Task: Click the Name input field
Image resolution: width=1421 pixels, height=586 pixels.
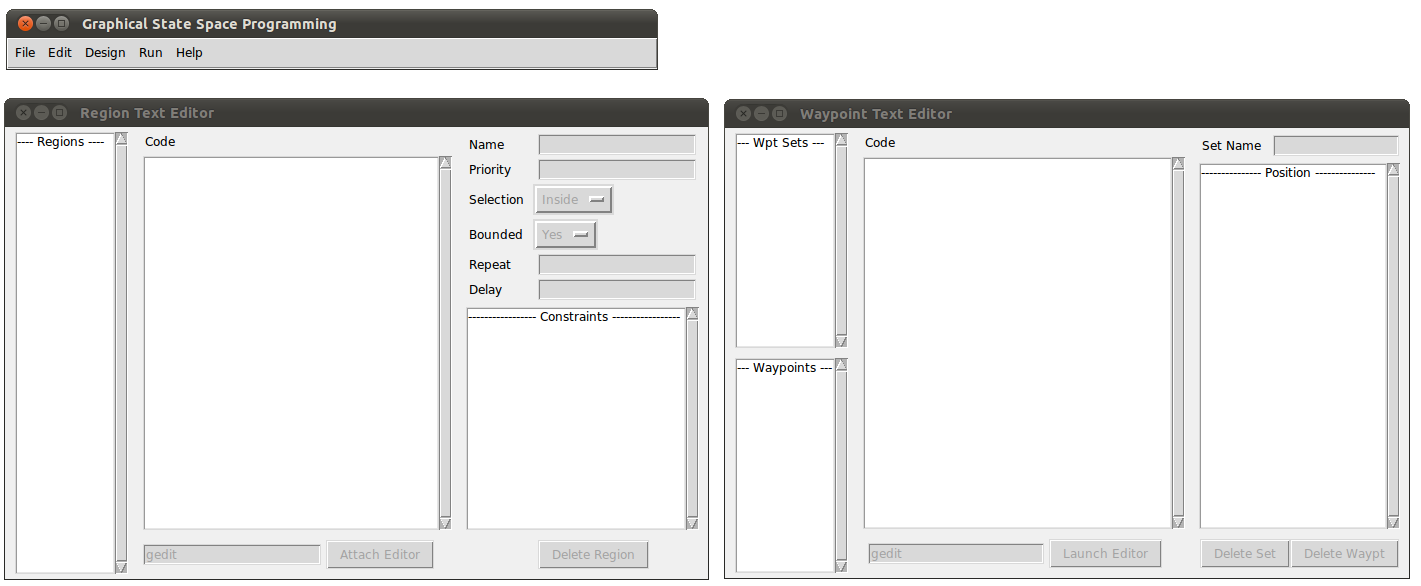Action: pyautogui.click(x=616, y=143)
